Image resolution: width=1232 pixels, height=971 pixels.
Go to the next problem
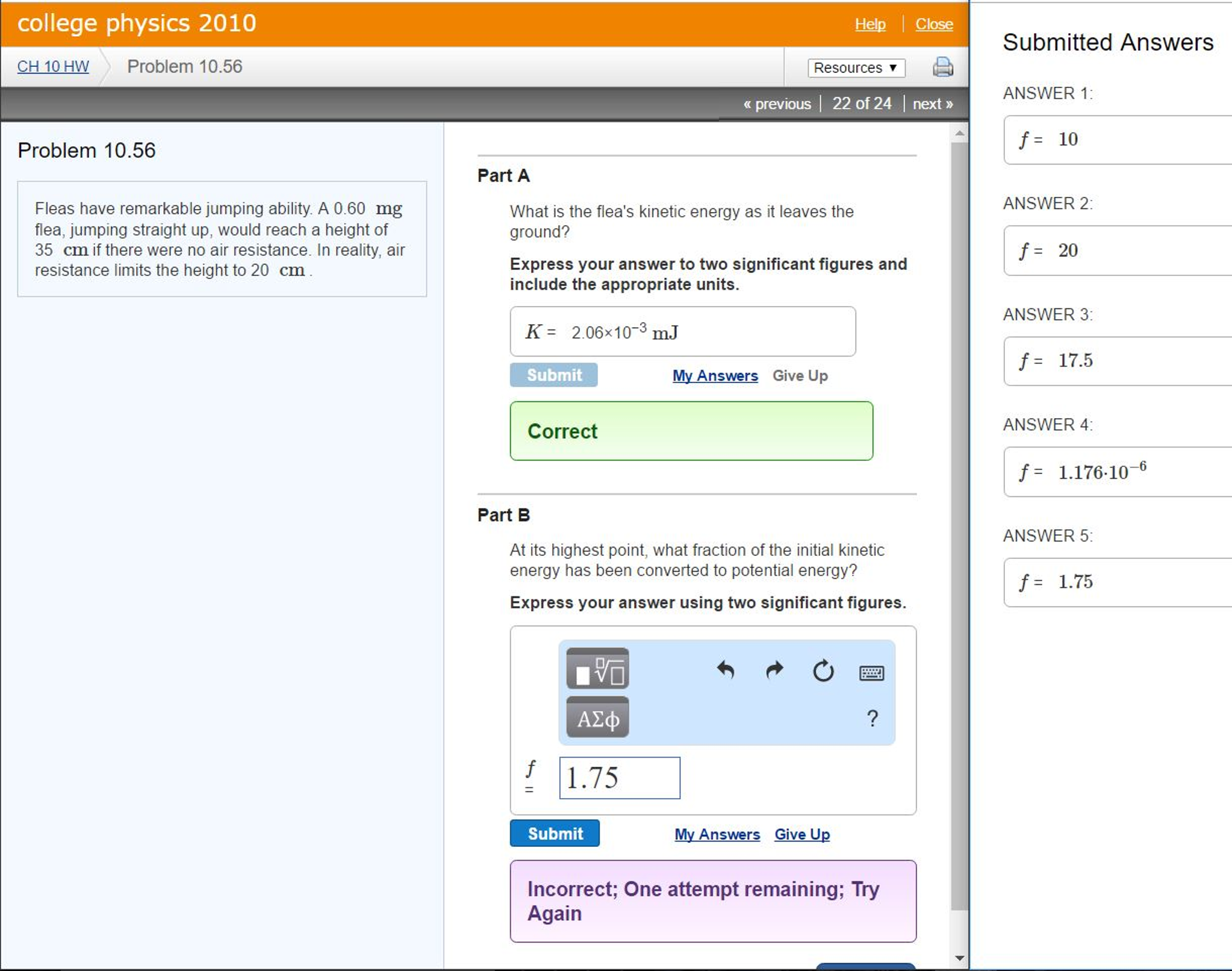tap(932, 104)
